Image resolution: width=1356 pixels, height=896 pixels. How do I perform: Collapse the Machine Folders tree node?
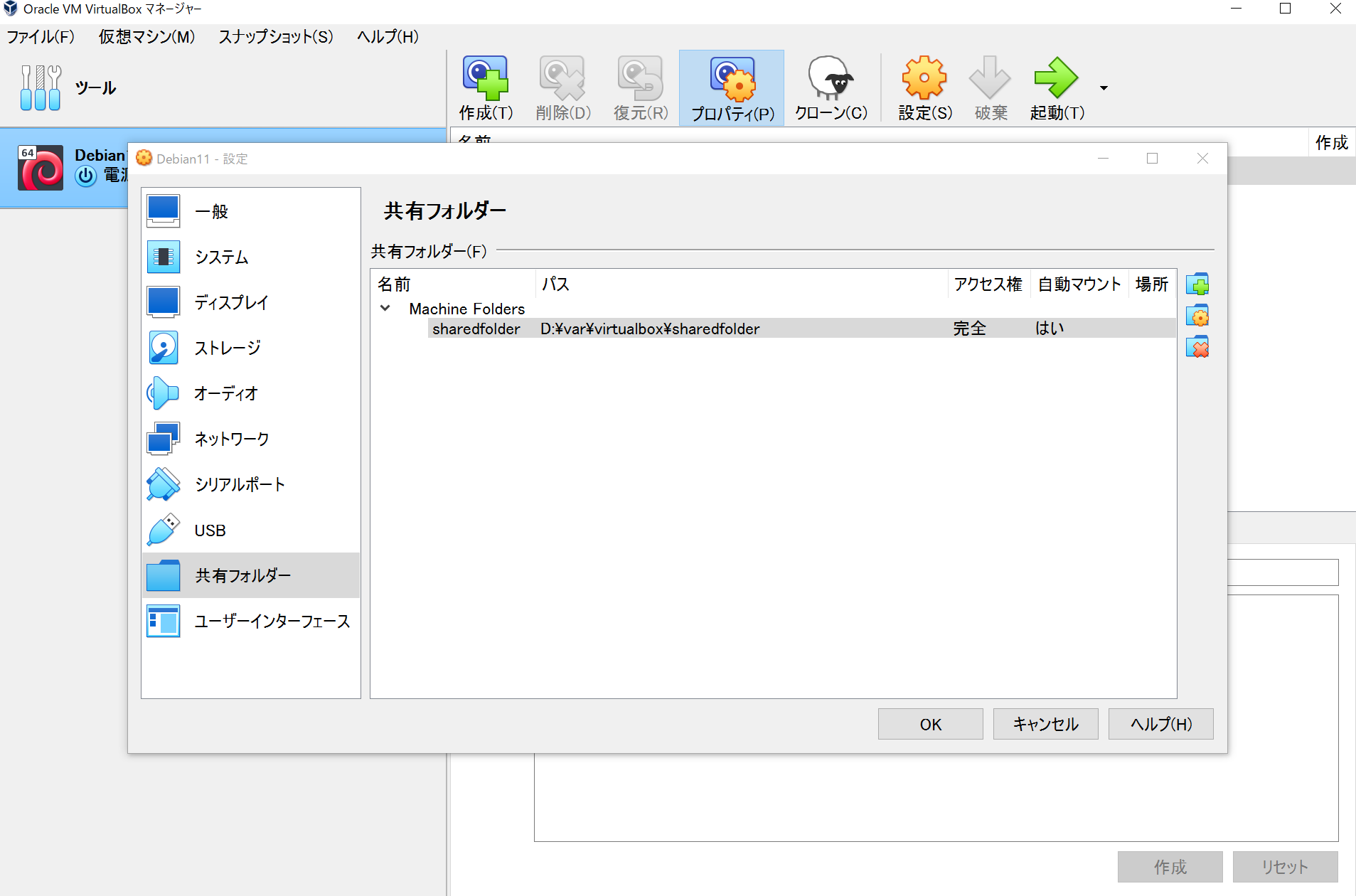tap(385, 308)
